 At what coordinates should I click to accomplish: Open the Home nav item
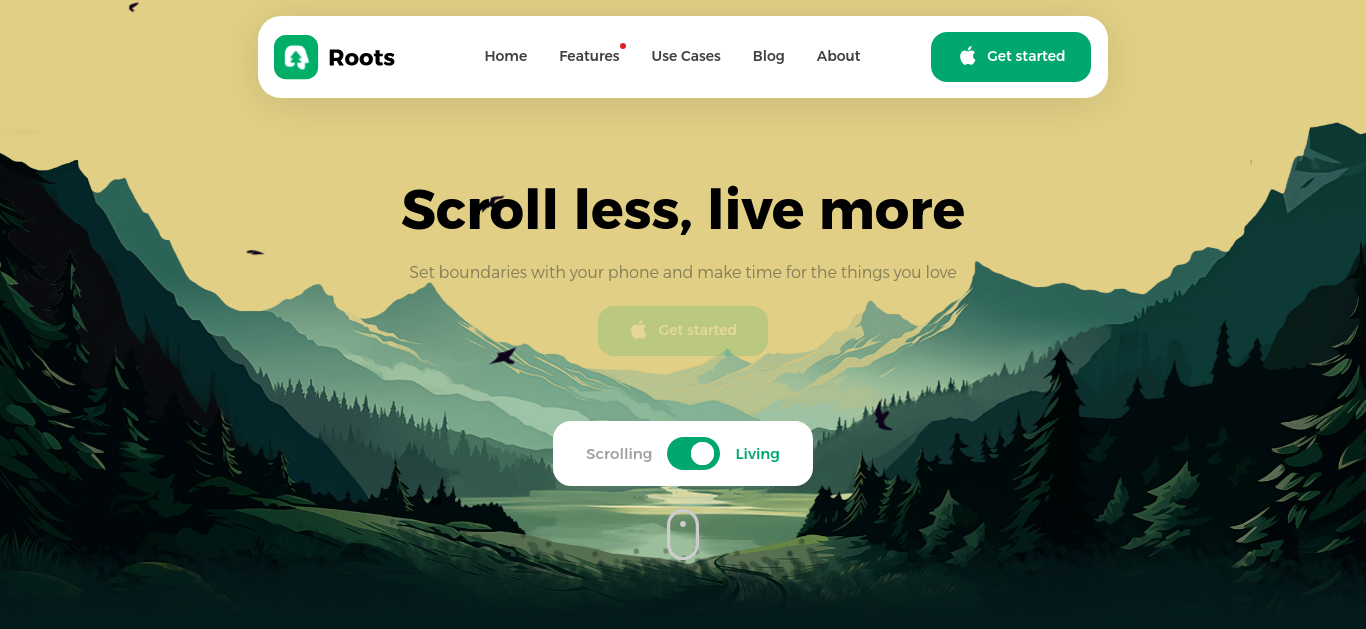[x=506, y=56]
